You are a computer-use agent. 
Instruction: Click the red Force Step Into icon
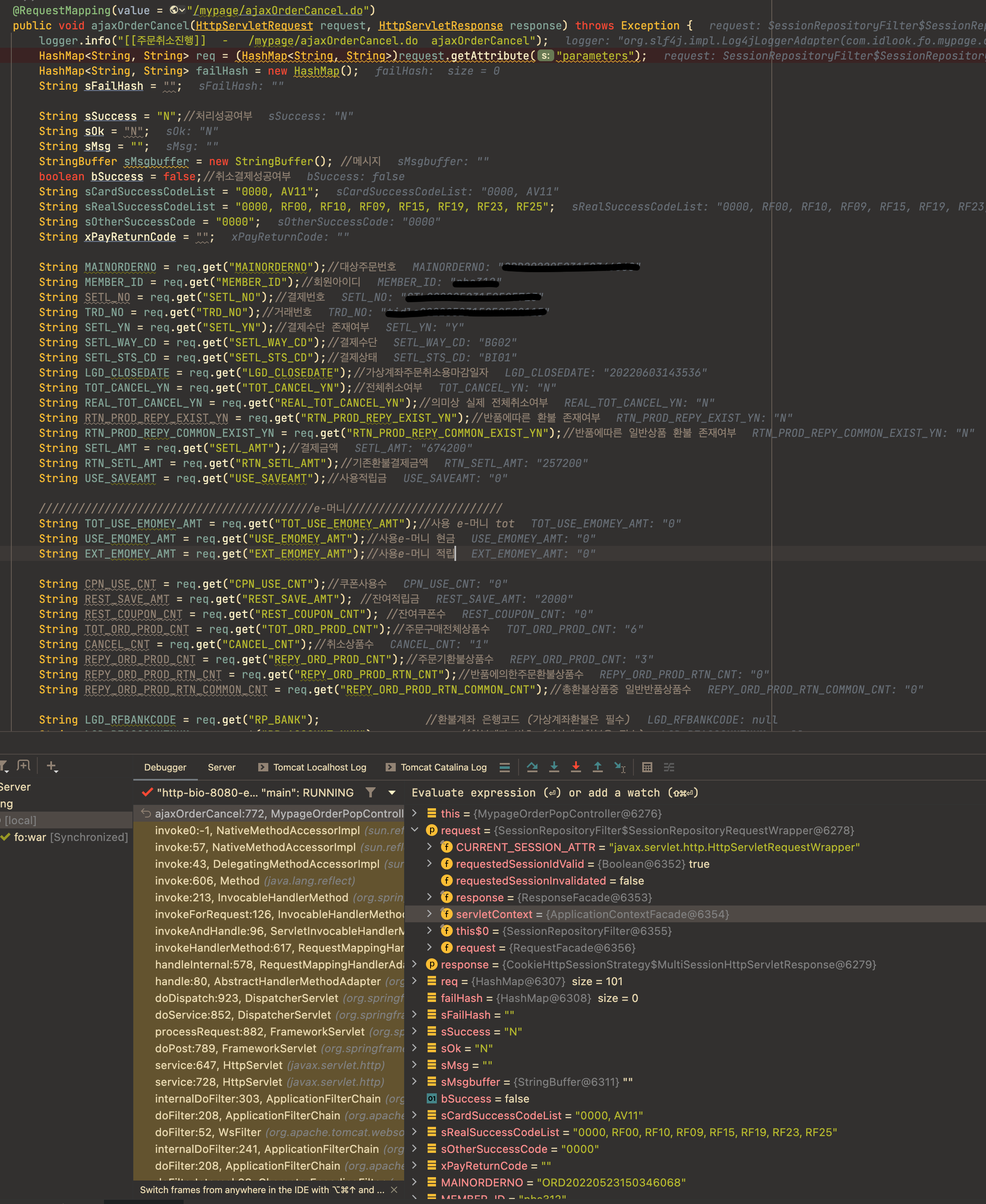pos(575,767)
